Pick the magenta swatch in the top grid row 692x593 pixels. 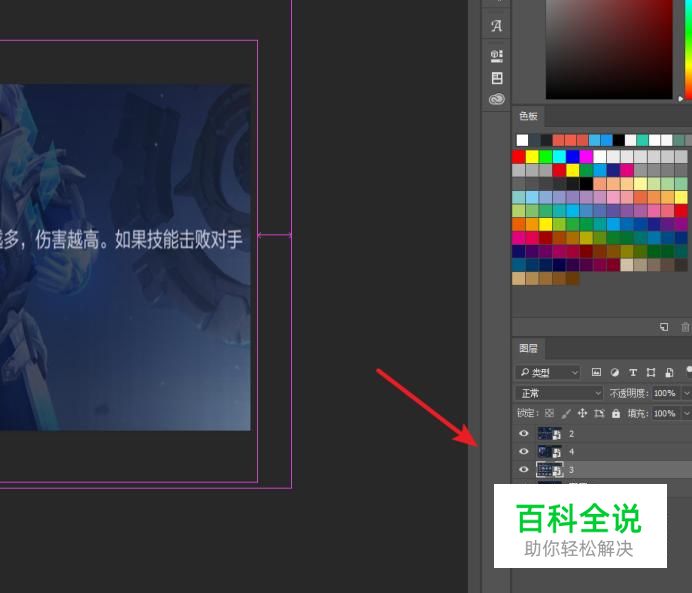pyautogui.click(x=586, y=157)
